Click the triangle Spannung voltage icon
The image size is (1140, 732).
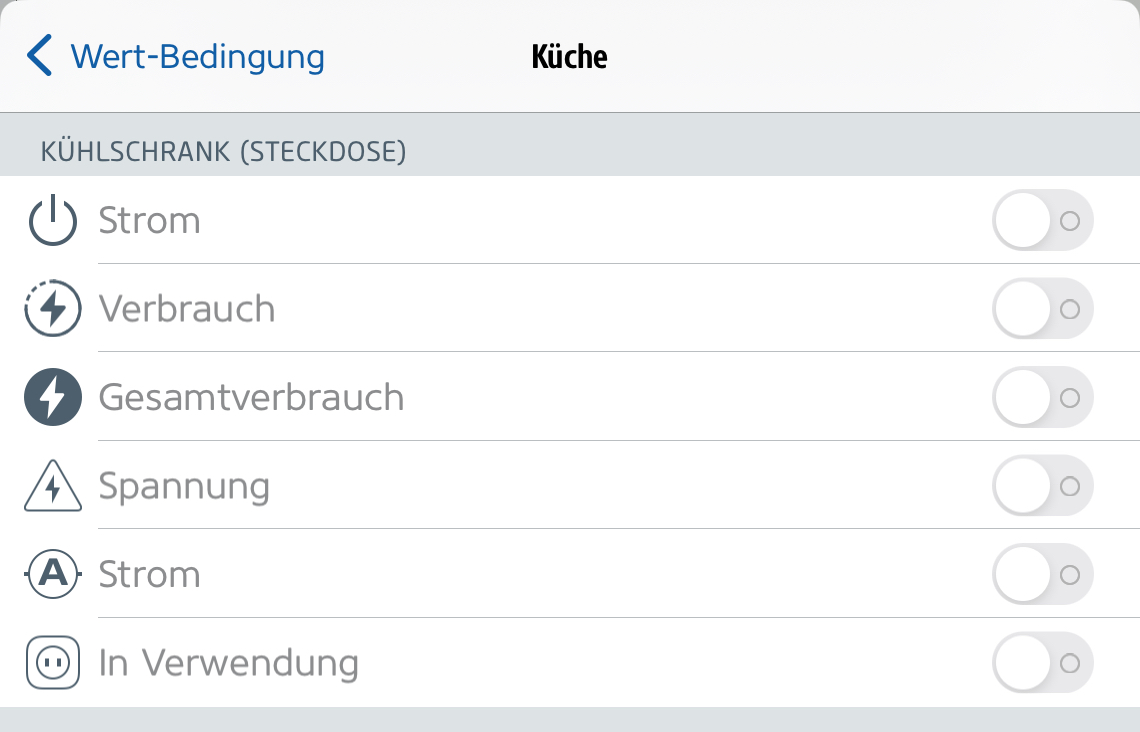52,486
